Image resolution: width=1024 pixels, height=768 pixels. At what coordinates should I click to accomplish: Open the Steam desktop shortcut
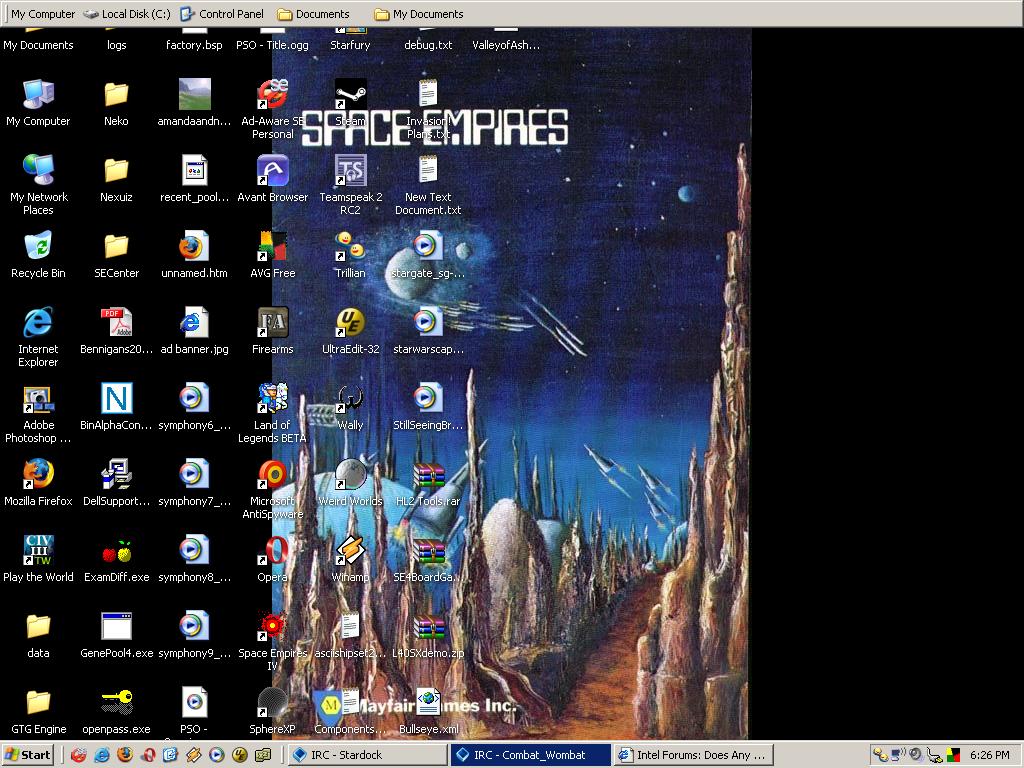350,96
